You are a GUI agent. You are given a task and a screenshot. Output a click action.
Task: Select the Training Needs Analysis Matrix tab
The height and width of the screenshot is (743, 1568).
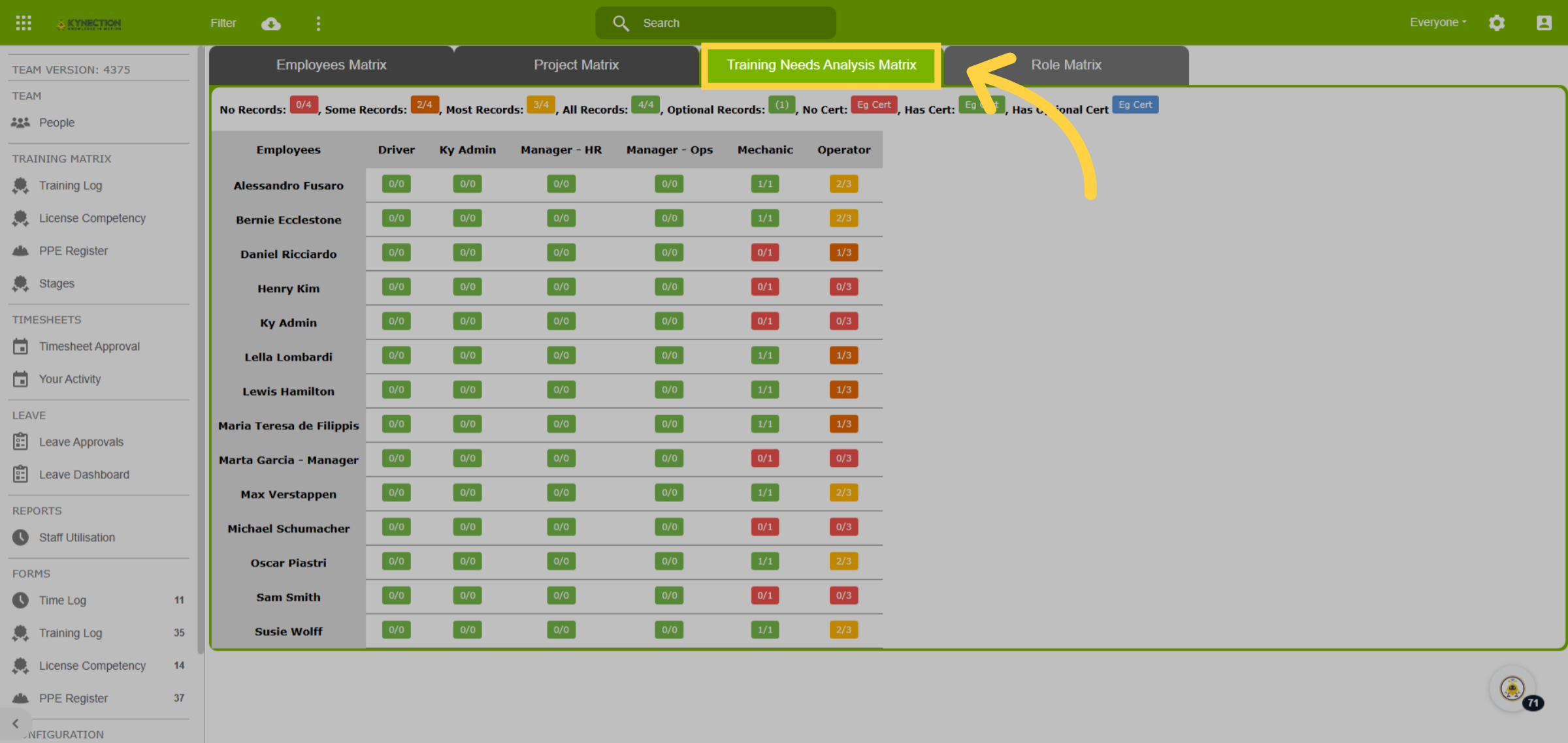coord(821,65)
